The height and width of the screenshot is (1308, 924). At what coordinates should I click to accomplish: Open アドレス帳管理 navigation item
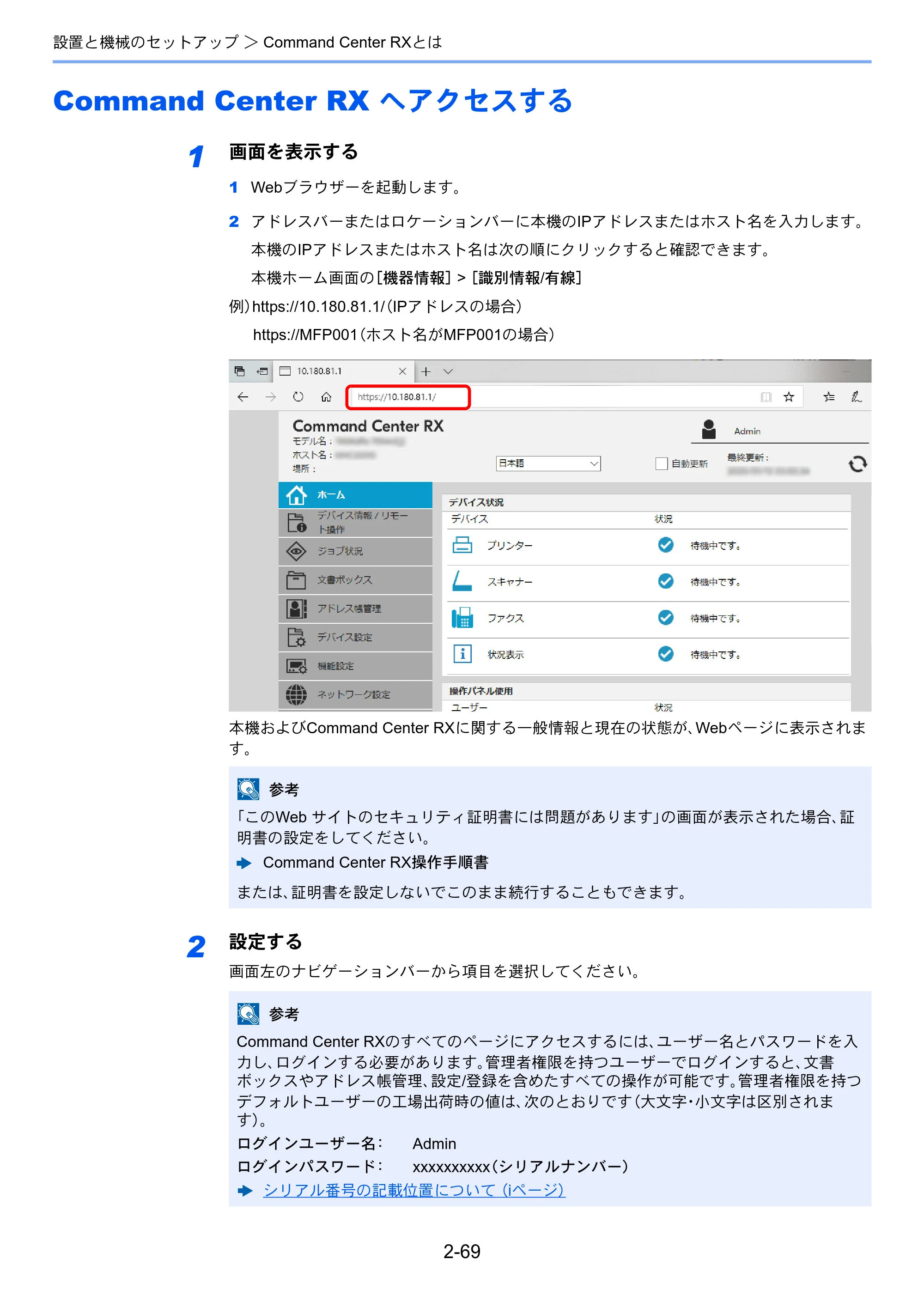pyautogui.click(x=355, y=608)
